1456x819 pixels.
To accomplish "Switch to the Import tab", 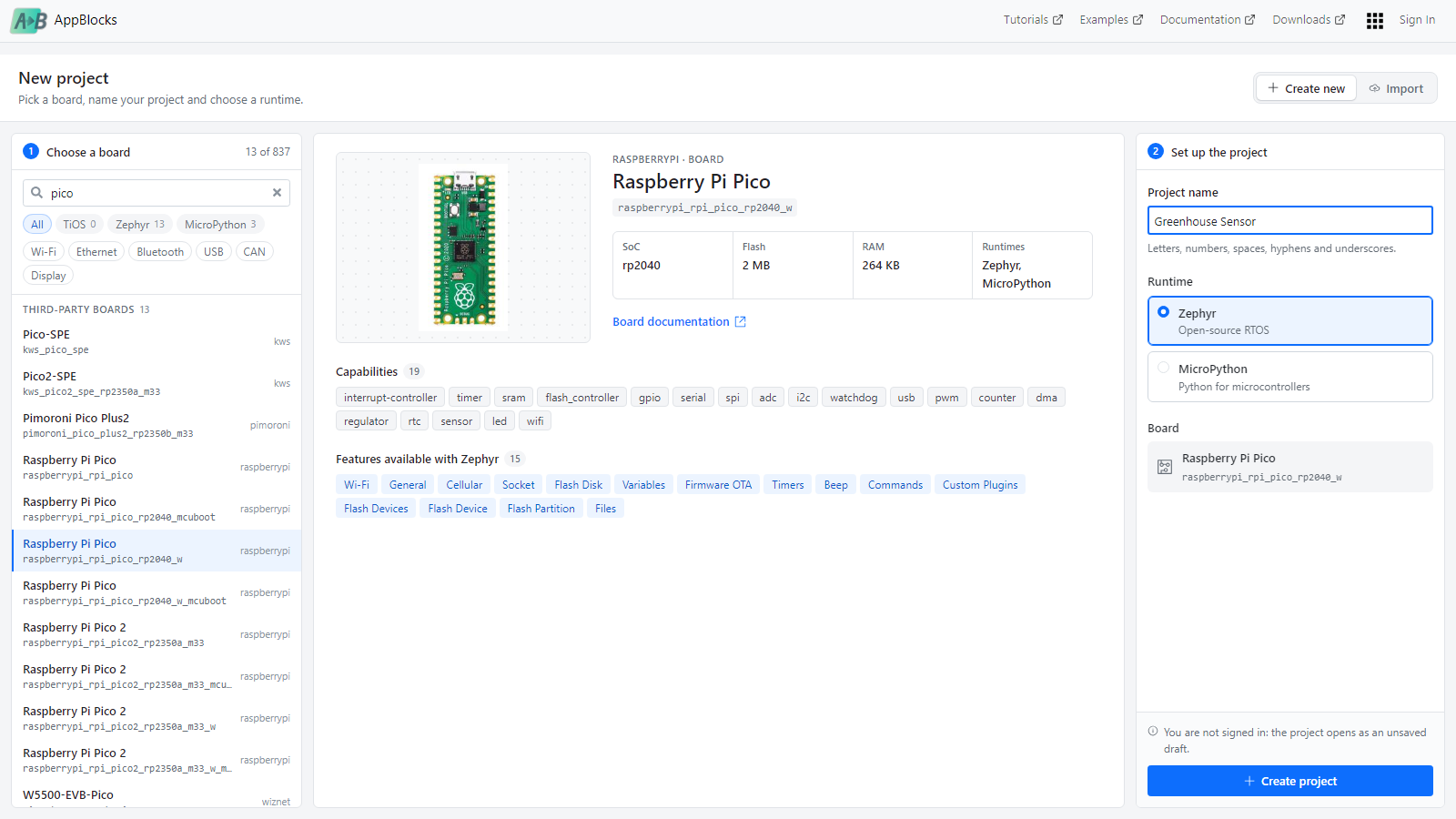I will 1396,88.
